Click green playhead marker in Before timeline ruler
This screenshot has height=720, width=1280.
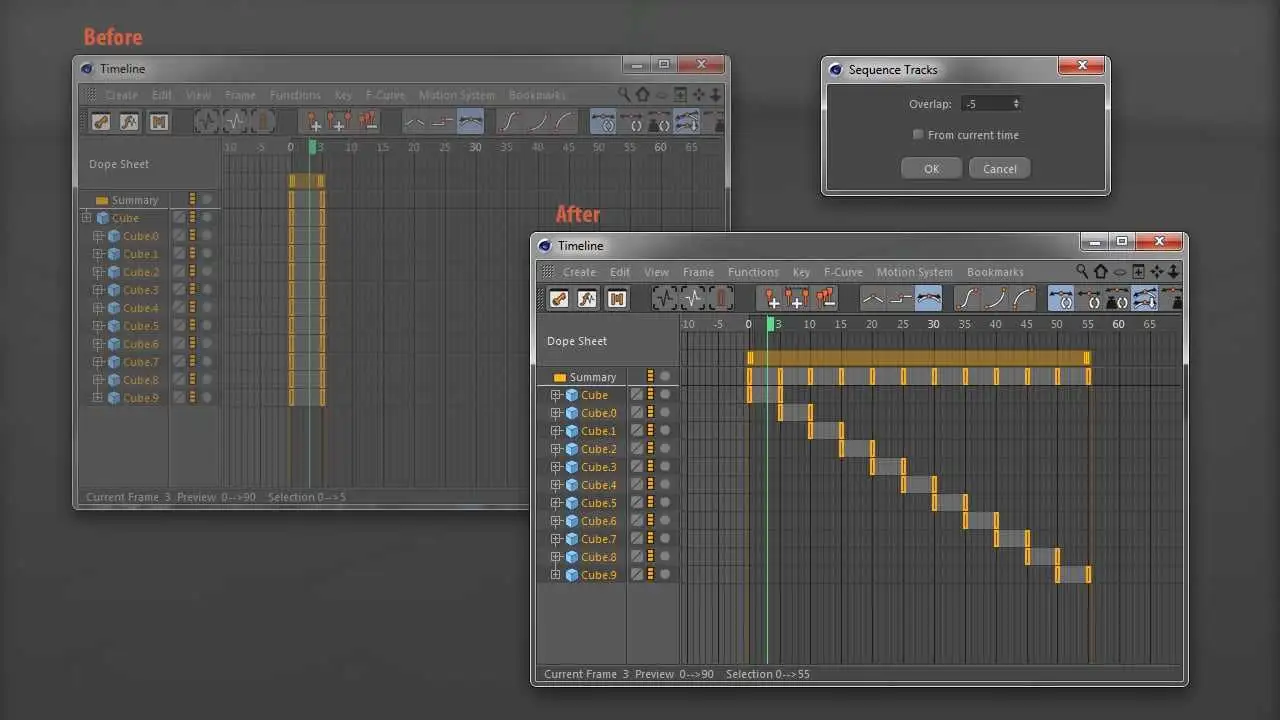[x=313, y=147]
